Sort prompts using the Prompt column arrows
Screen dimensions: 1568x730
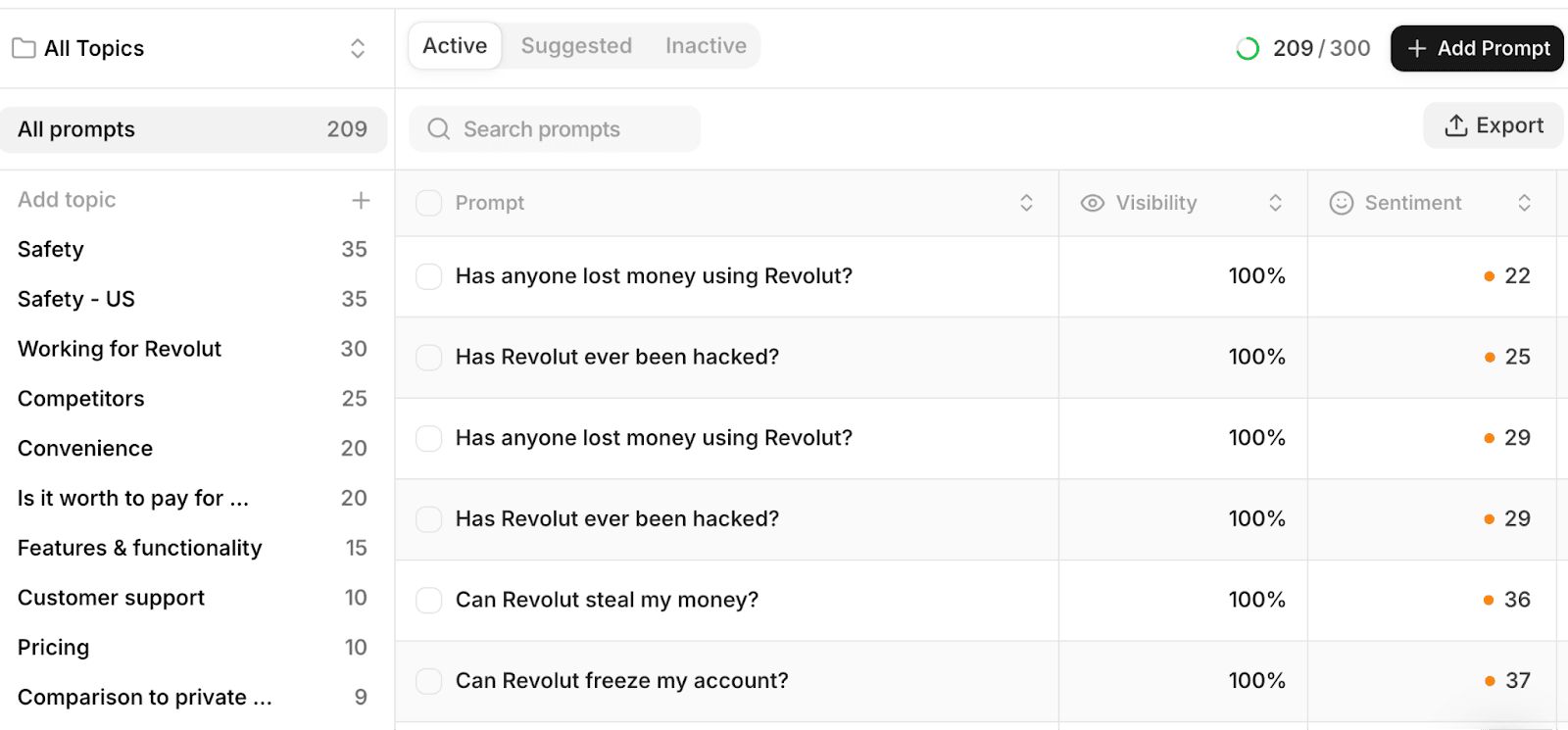coord(1026,203)
